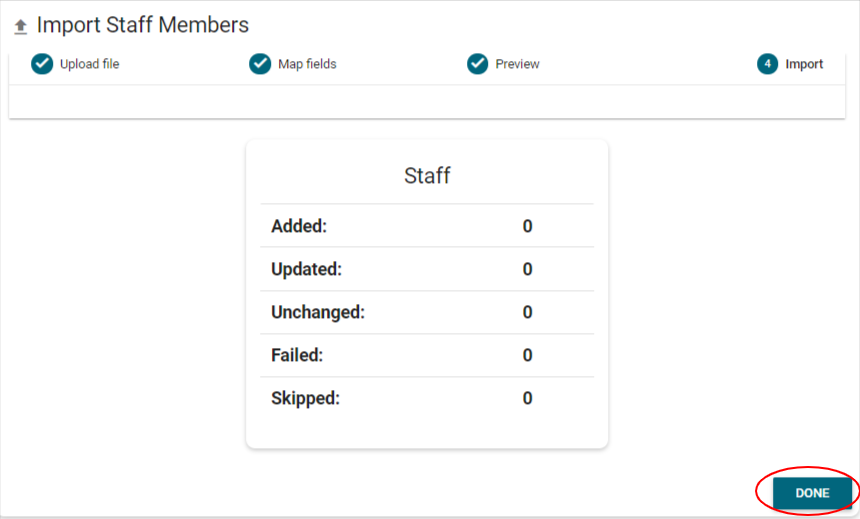Click the Failed row label
The width and height of the screenshot is (860, 519).
click(x=297, y=355)
